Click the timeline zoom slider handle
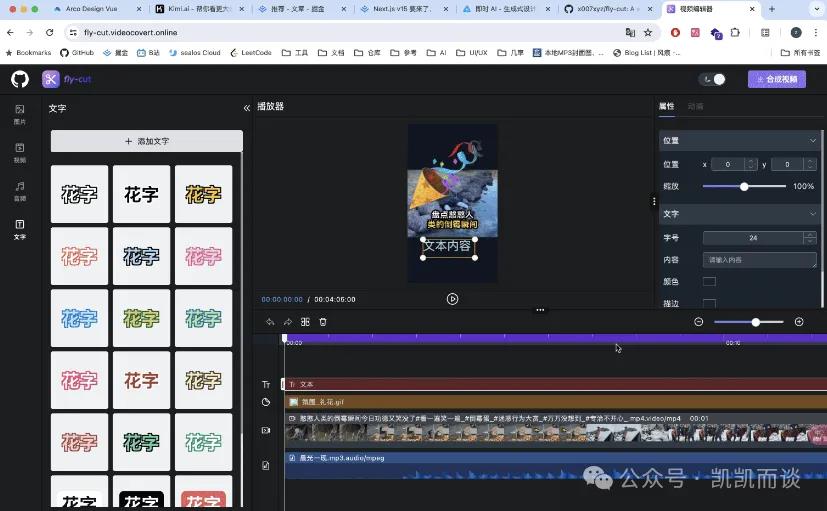Viewport: 827px width, 511px height. click(755, 322)
